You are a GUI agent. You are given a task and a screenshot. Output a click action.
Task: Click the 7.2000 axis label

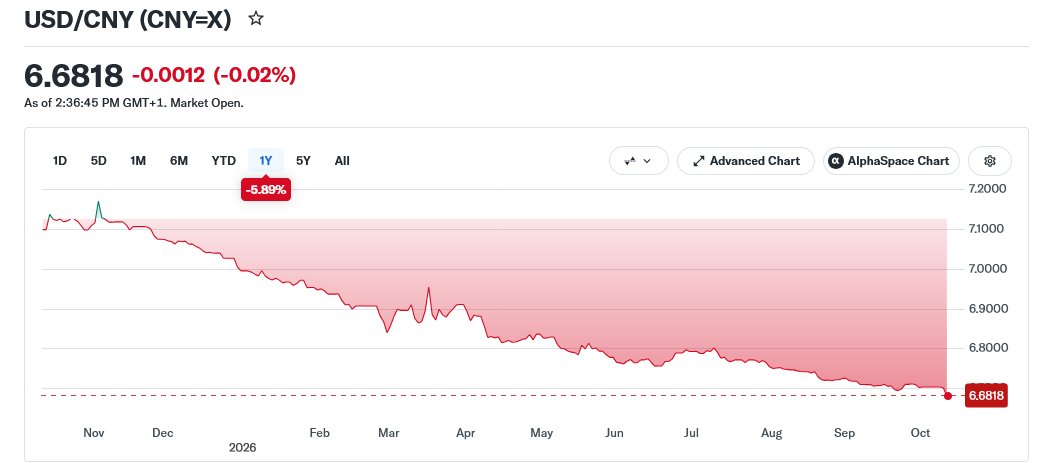point(987,189)
